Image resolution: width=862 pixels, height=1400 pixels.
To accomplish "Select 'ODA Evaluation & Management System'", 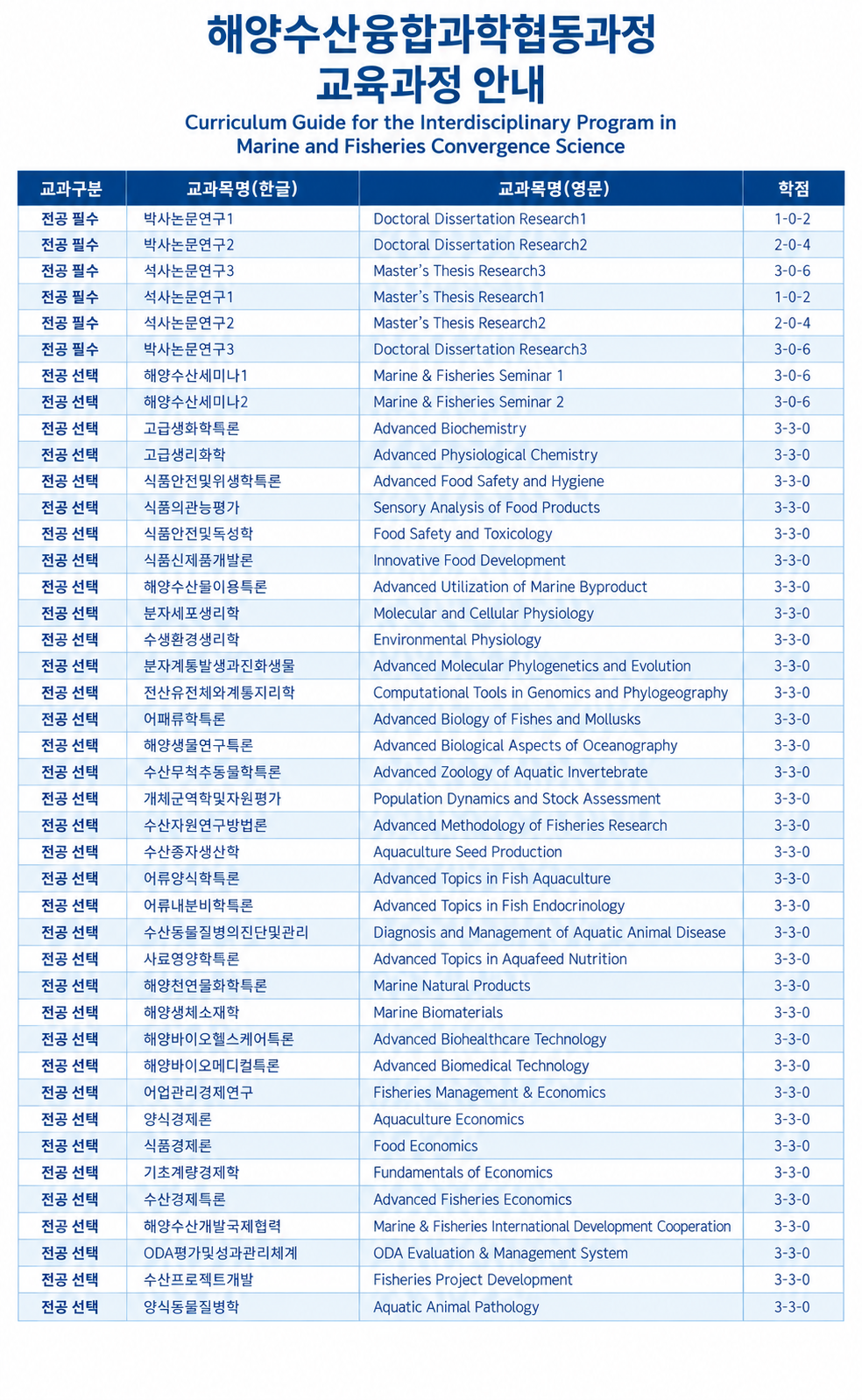I will 500,1253.
